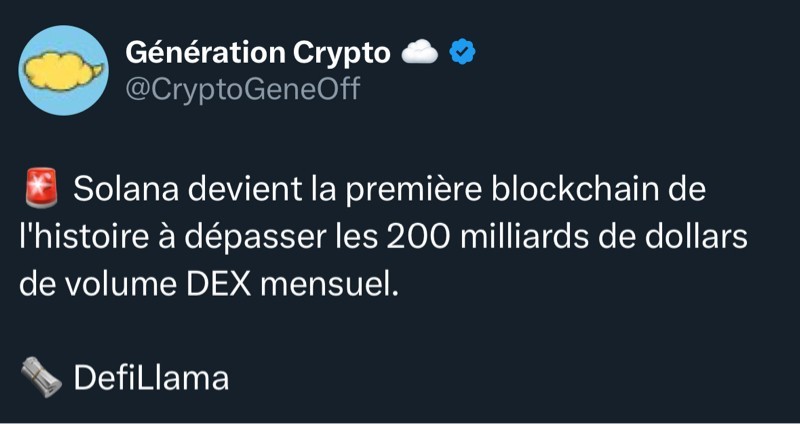
Task: Open the @CryptoGeneOff handle
Action: [241, 89]
